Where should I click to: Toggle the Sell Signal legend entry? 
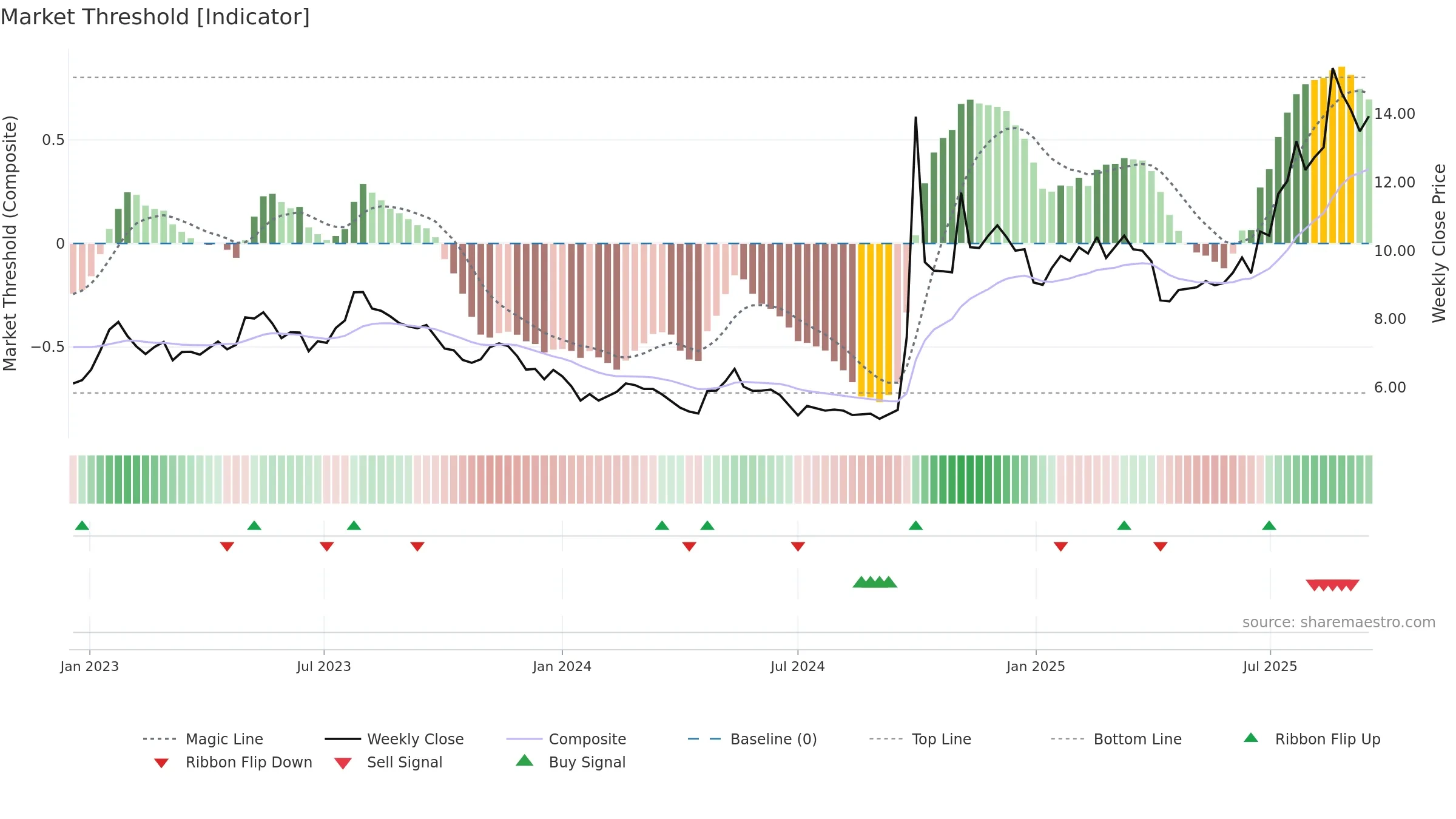click(388, 762)
